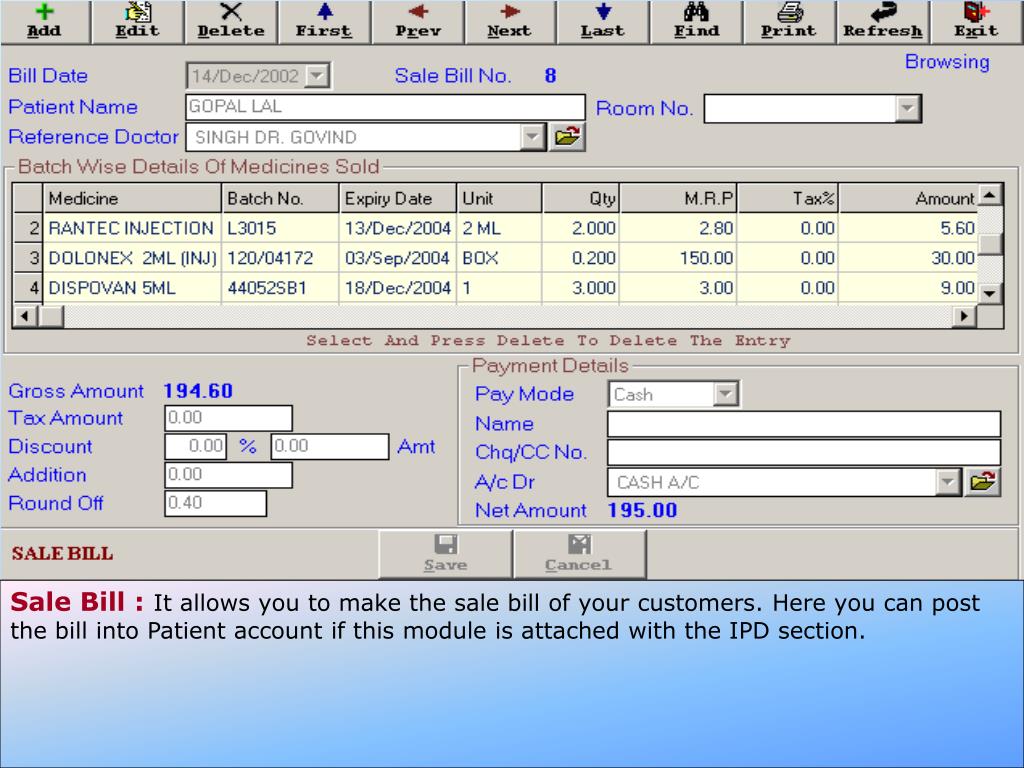Click the Delete toolbar button
The image size is (1024, 768).
click(231, 22)
